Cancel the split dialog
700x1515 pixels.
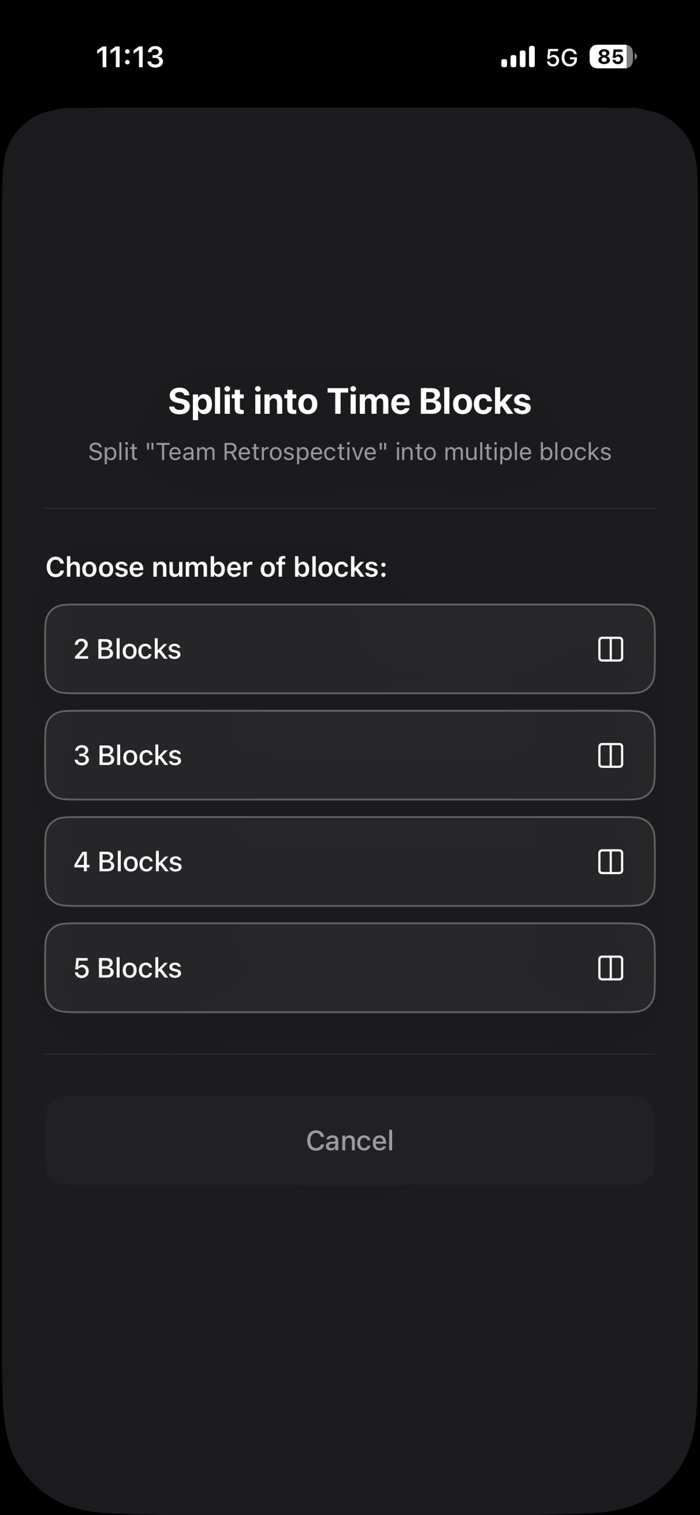pyautogui.click(x=350, y=1140)
